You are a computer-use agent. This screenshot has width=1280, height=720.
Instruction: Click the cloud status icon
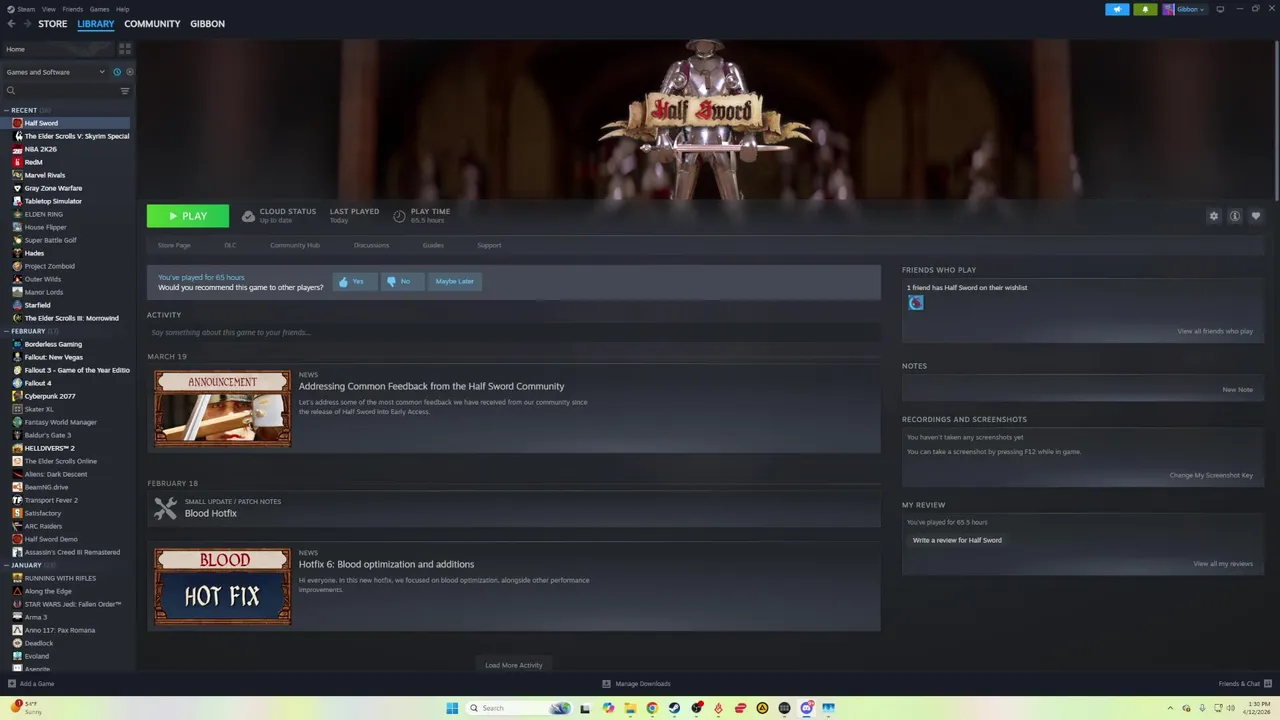tap(248, 216)
